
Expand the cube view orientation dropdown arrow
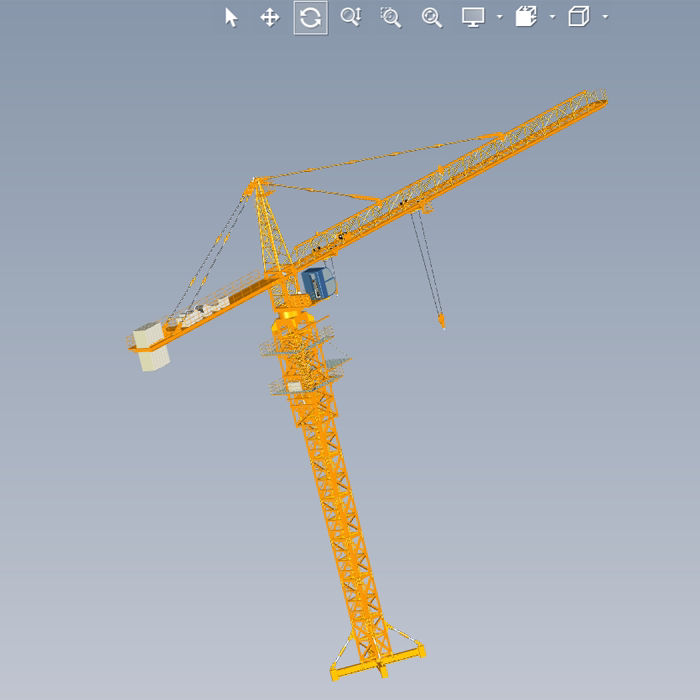point(605,17)
